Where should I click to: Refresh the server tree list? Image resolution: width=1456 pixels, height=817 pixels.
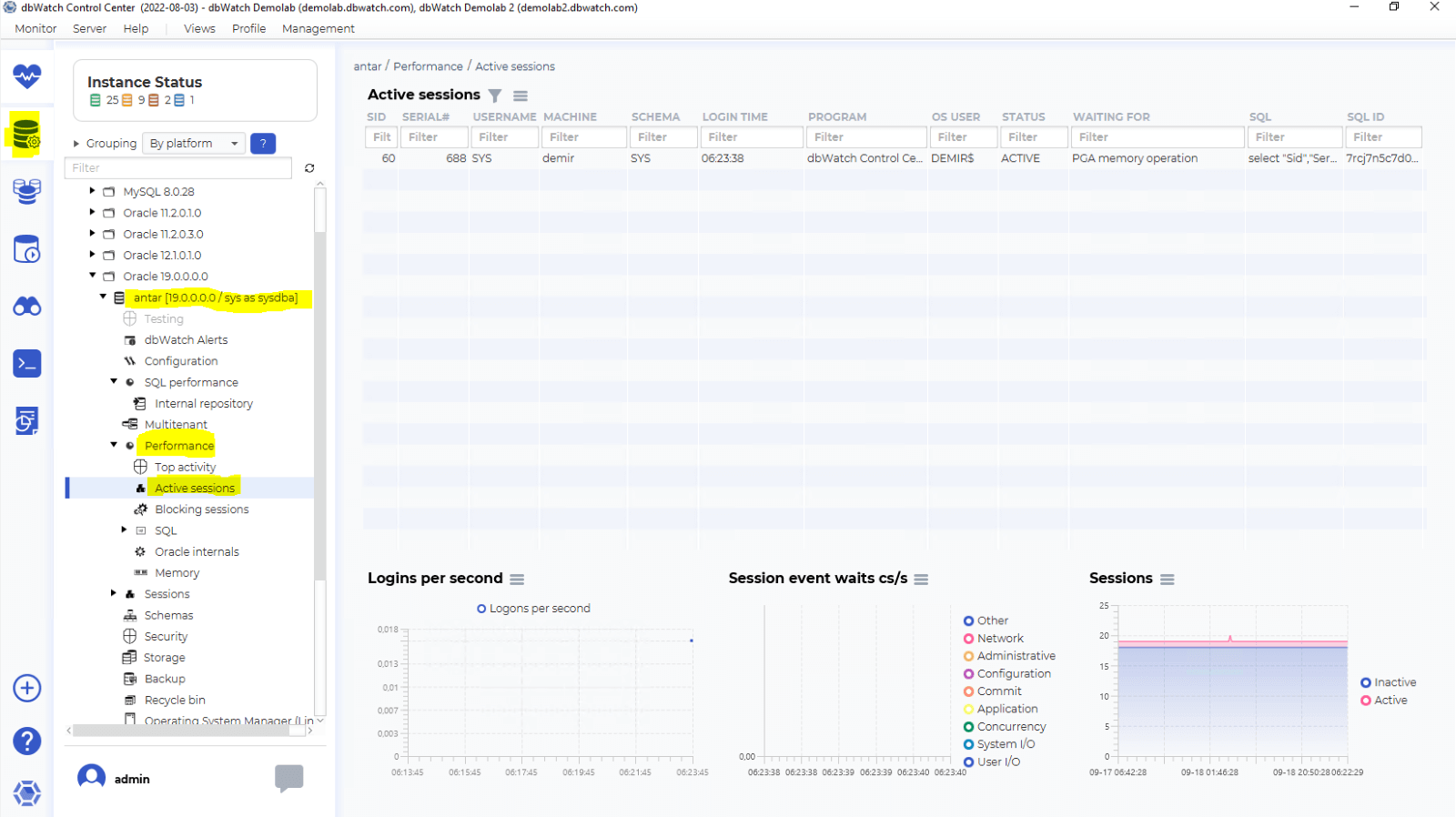coord(309,168)
